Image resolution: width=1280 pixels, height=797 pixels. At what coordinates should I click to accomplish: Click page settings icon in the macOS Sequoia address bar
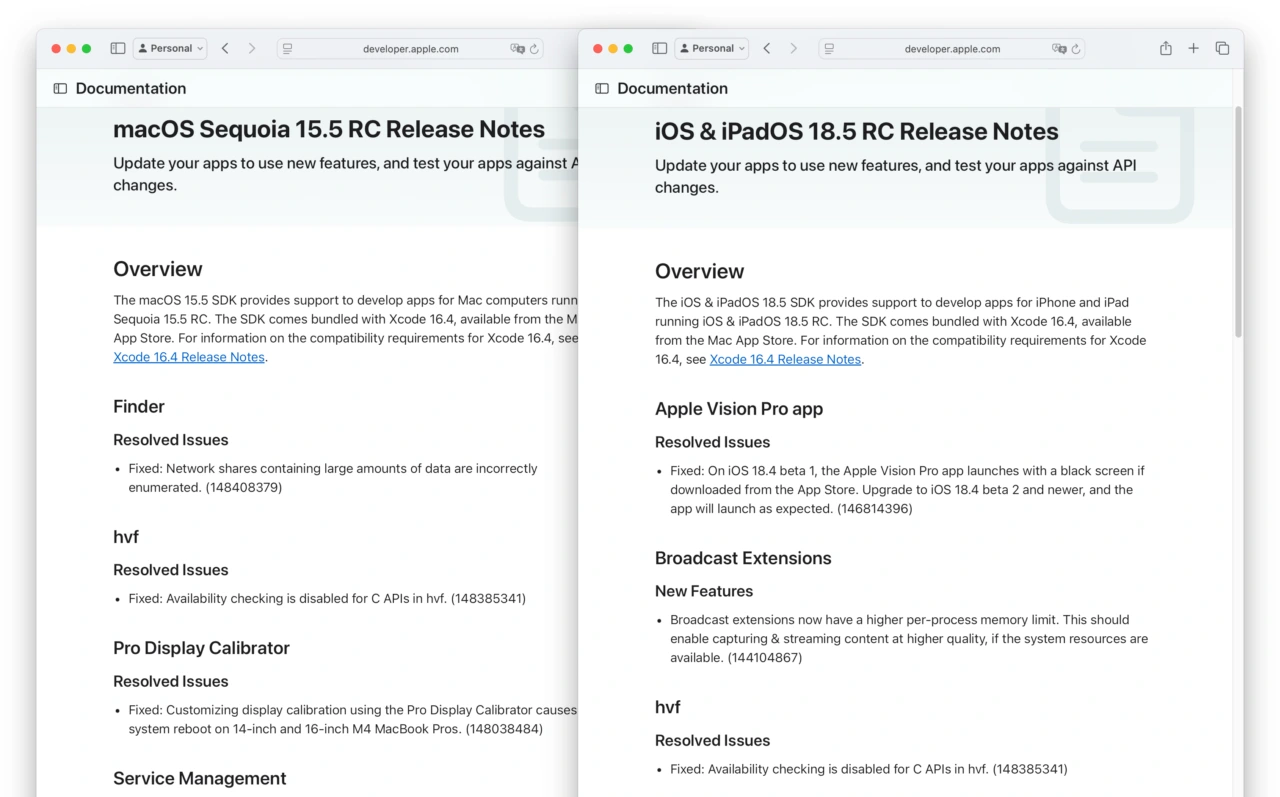(288, 49)
